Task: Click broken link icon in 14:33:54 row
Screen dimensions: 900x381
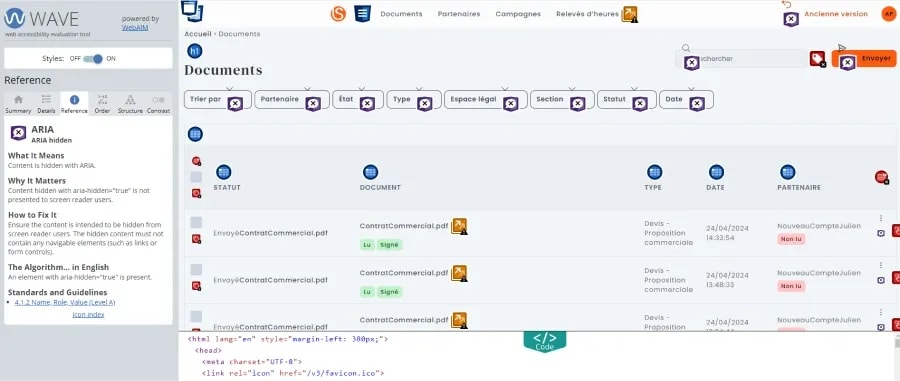Action: click(x=459, y=226)
